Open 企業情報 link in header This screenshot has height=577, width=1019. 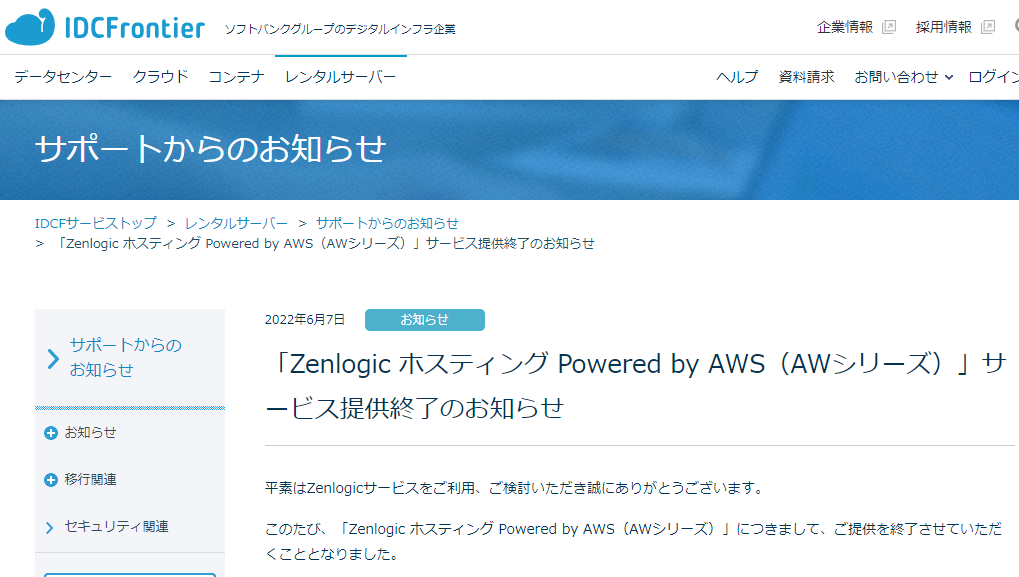click(845, 27)
